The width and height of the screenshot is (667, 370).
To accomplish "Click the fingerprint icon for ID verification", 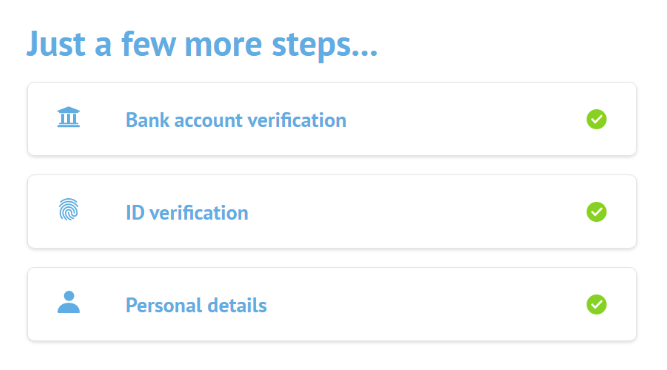I will pos(68,209).
